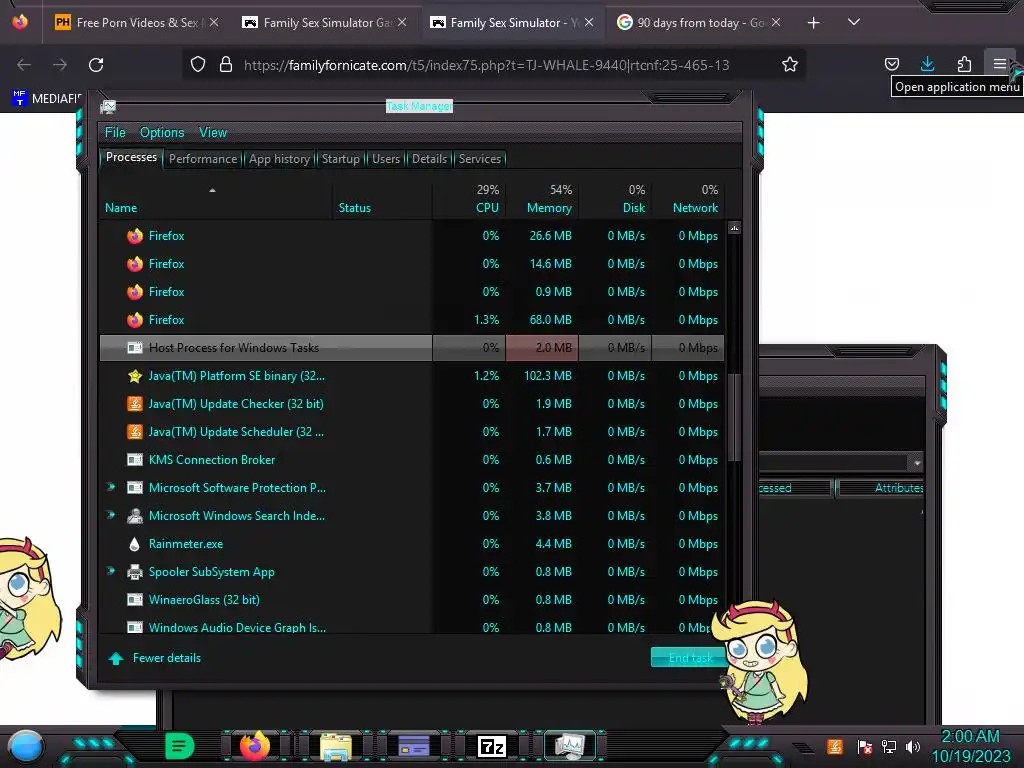Screen dimensions: 1024x768
Task: Sort processes by the CPU column
Action: [470, 199]
